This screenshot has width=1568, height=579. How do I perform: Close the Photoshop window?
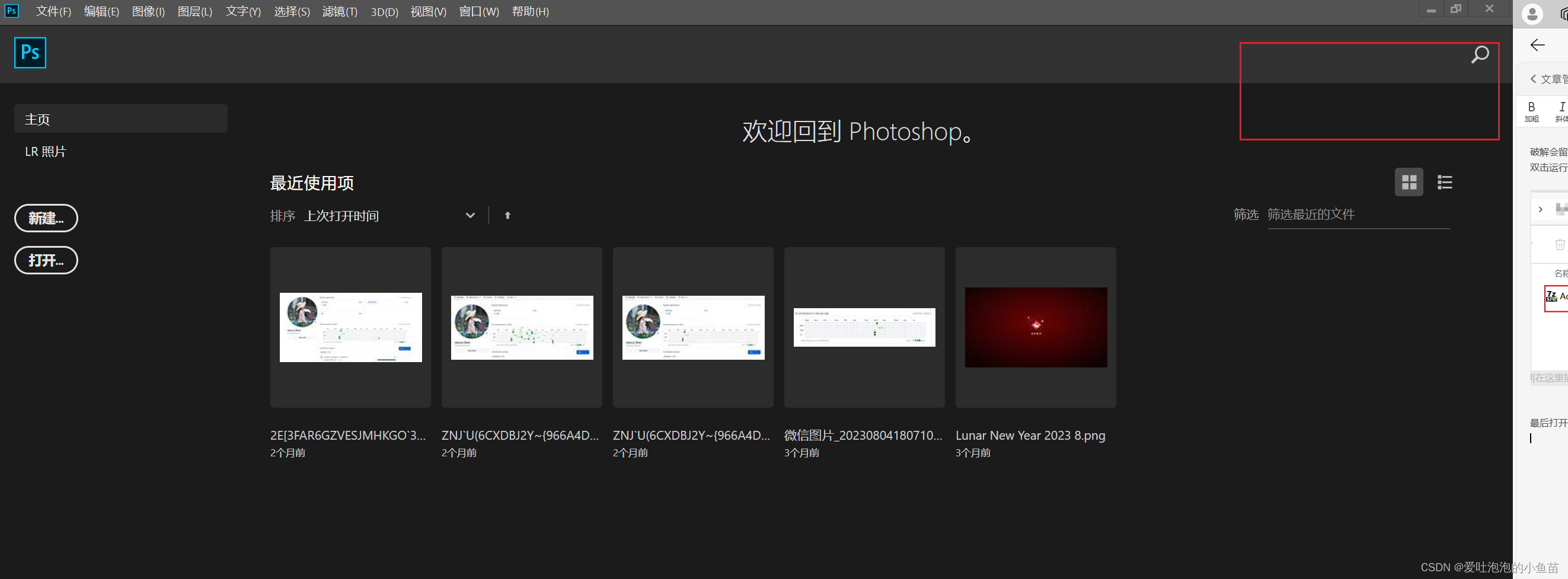pyautogui.click(x=1489, y=8)
